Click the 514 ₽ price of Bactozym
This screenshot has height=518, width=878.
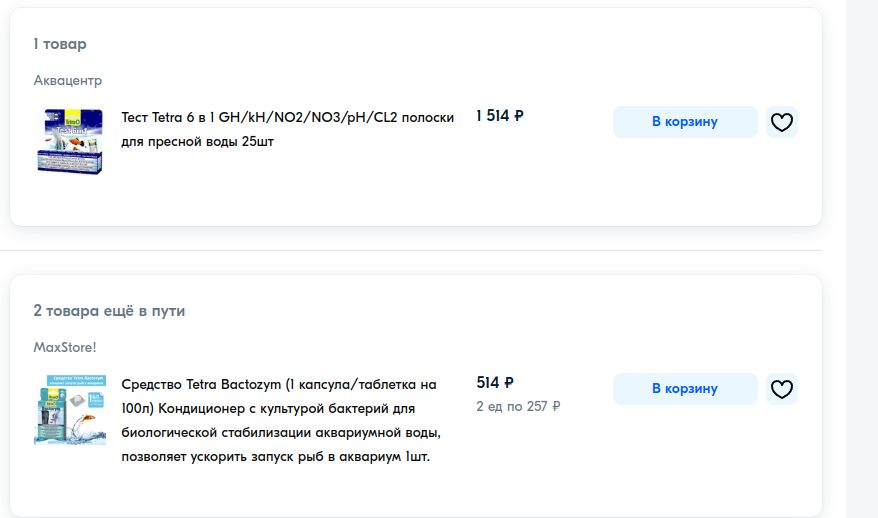495,383
